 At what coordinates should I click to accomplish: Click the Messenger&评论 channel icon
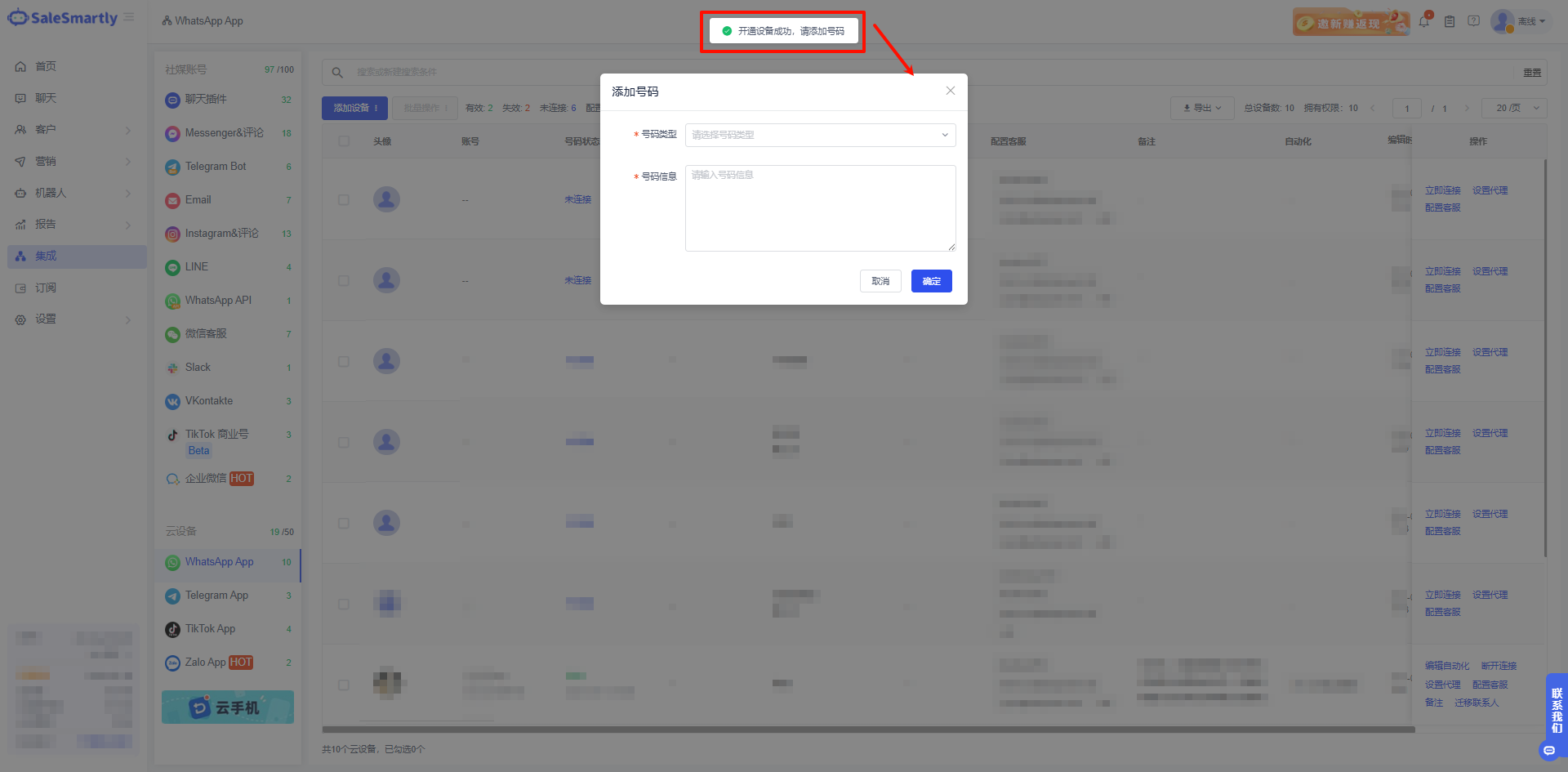(x=172, y=133)
